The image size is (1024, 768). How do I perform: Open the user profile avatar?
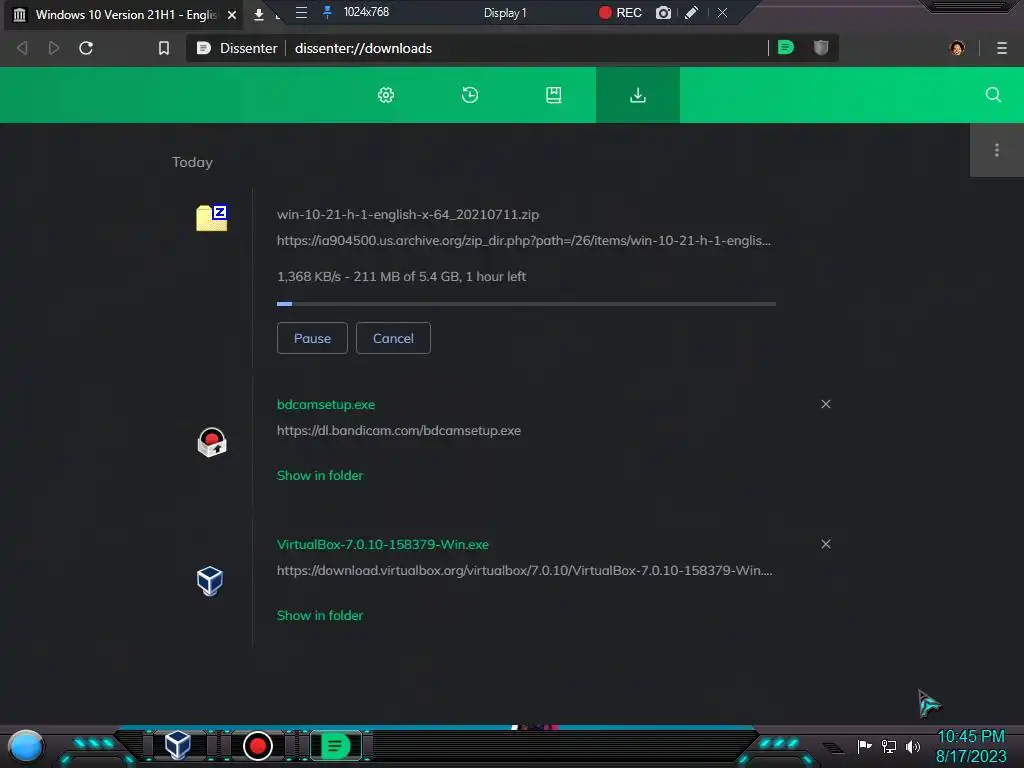(x=957, y=48)
